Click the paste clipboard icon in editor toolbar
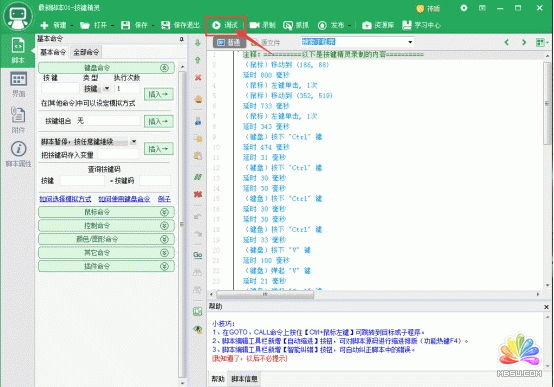The image size is (554, 387). coord(198,156)
